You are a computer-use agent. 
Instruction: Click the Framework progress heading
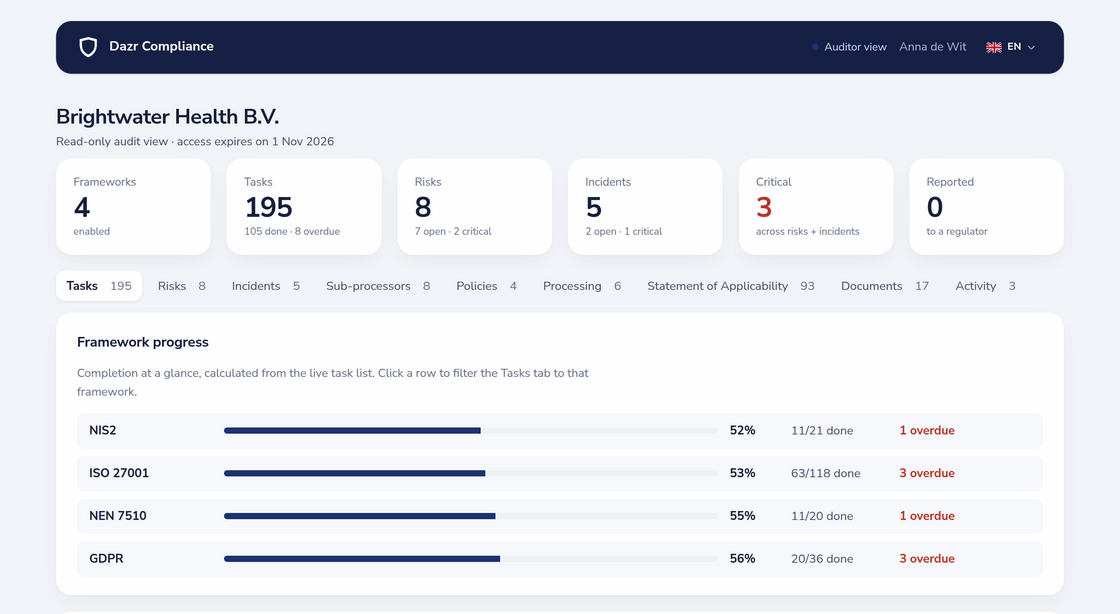click(x=143, y=342)
